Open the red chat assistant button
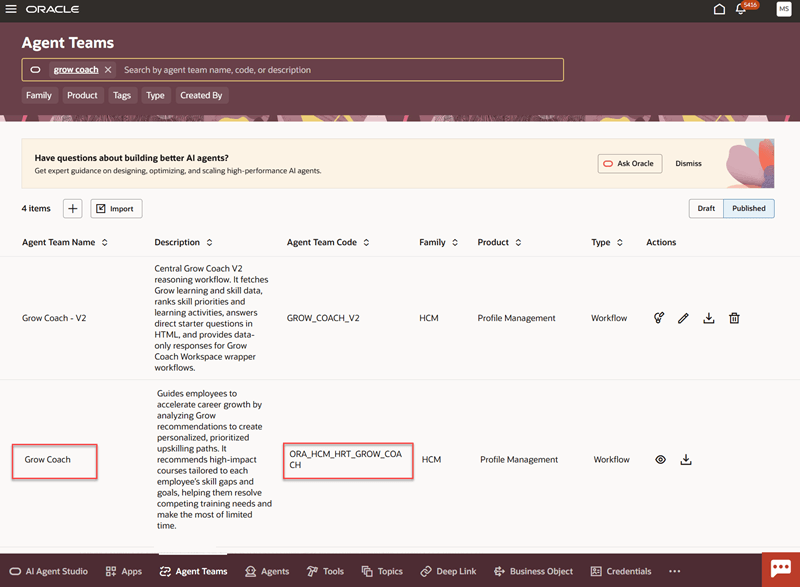Screen dimensions: 800x587 click(x=781, y=569)
